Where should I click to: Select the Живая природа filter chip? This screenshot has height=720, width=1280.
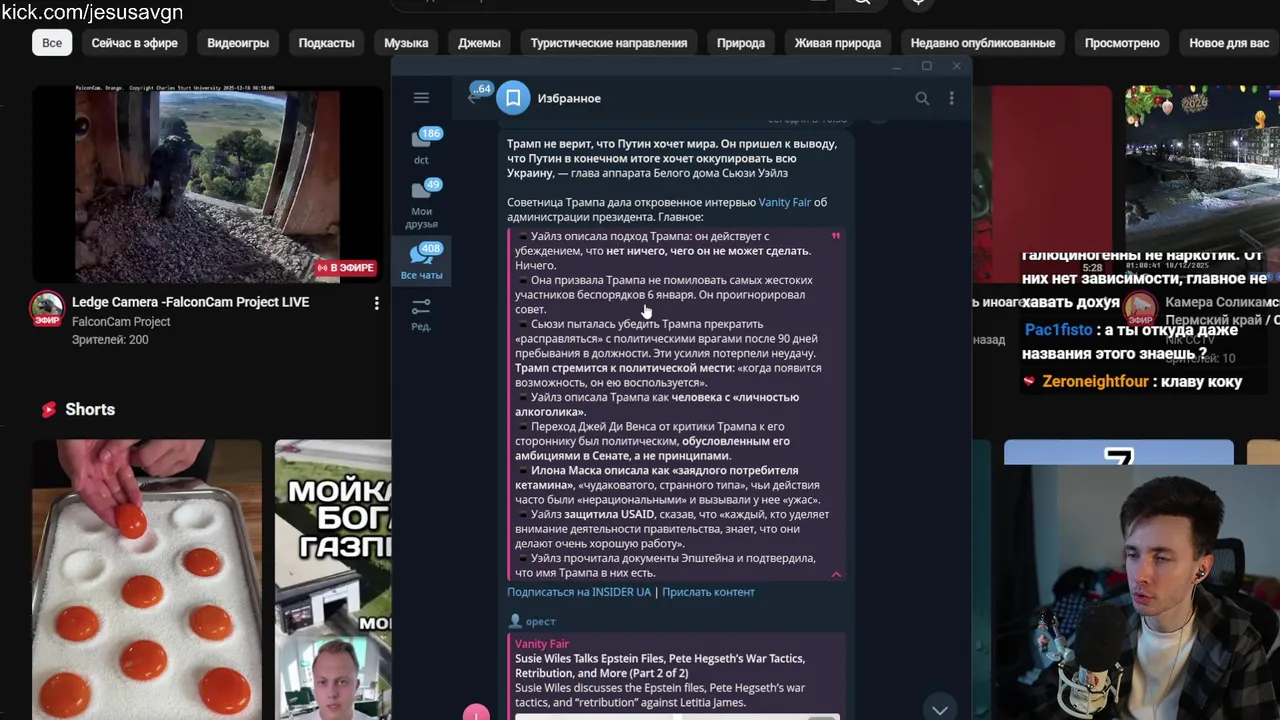[838, 43]
